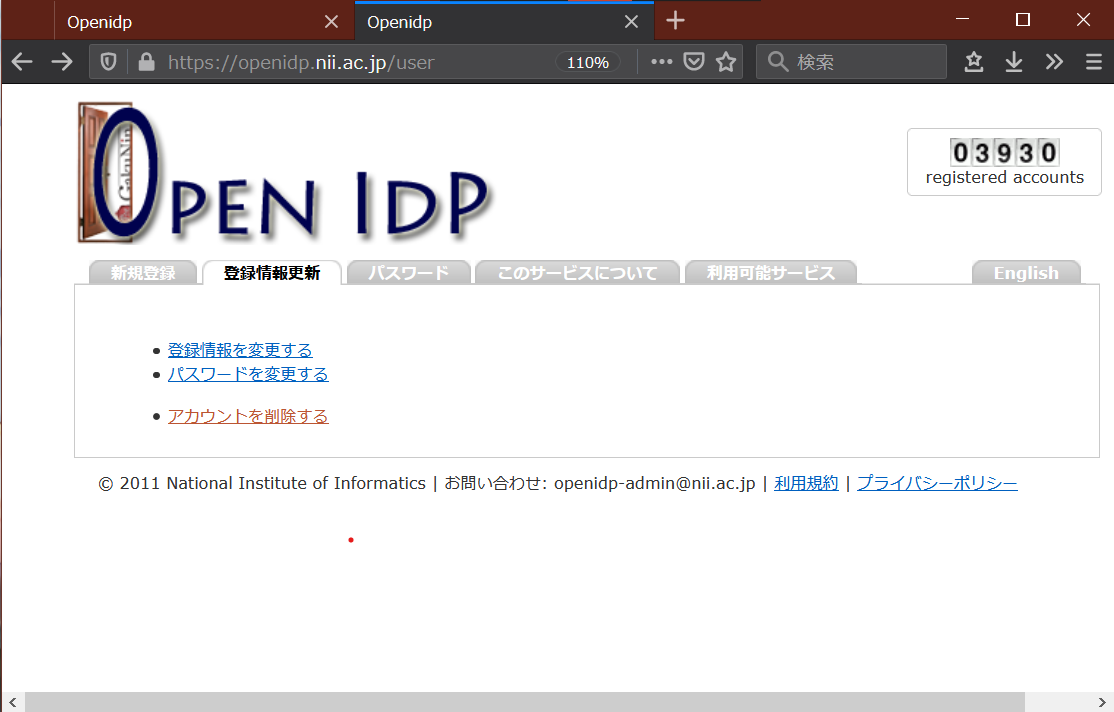The image size is (1114, 712).
Task: Open プライバシーポリシー footer link
Action: coord(937,483)
